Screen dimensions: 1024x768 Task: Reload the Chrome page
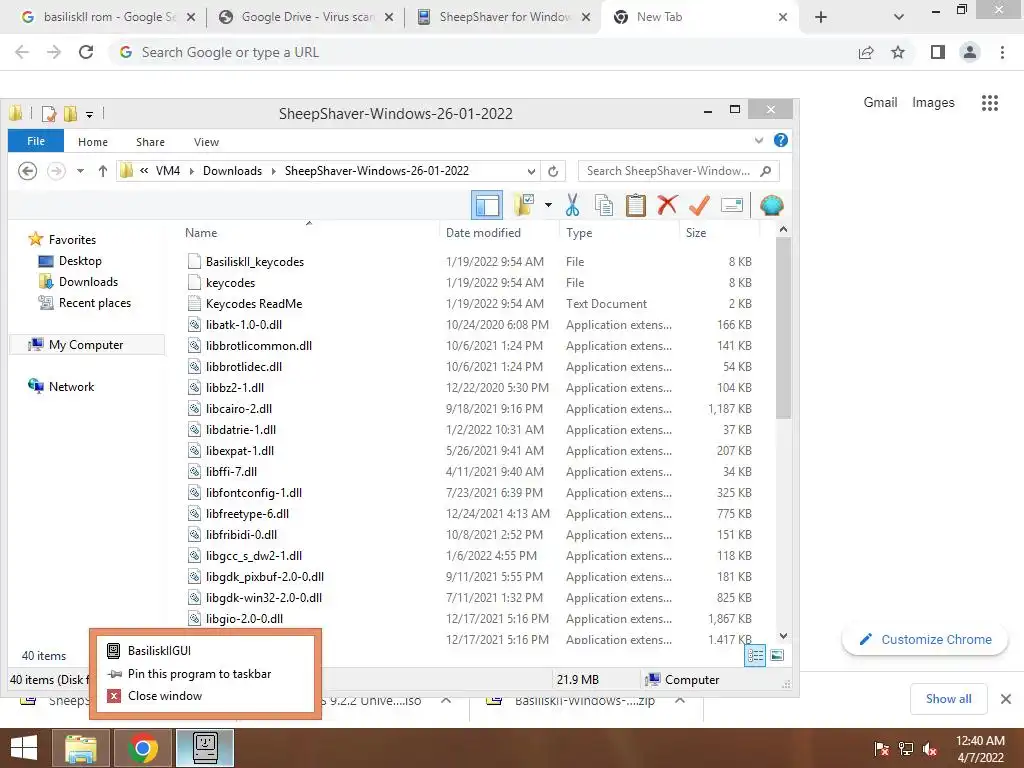click(86, 52)
